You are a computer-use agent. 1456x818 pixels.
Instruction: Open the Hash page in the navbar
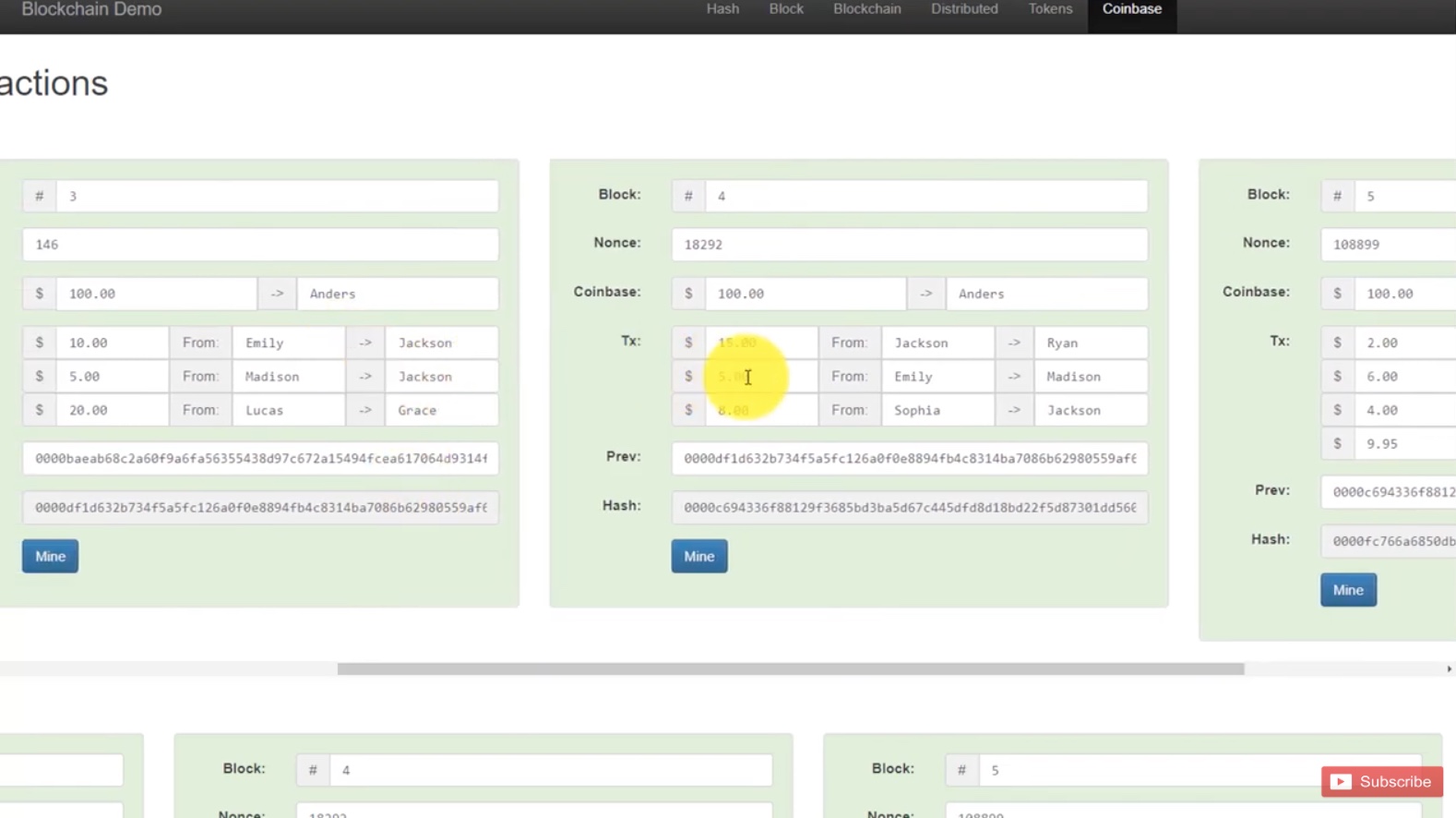pyautogui.click(x=722, y=9)
